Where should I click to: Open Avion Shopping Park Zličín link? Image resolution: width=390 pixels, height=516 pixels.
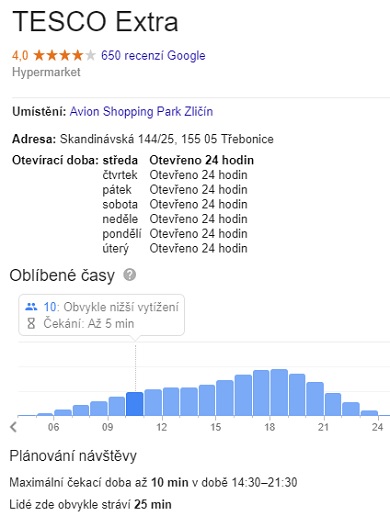point(141,111)
